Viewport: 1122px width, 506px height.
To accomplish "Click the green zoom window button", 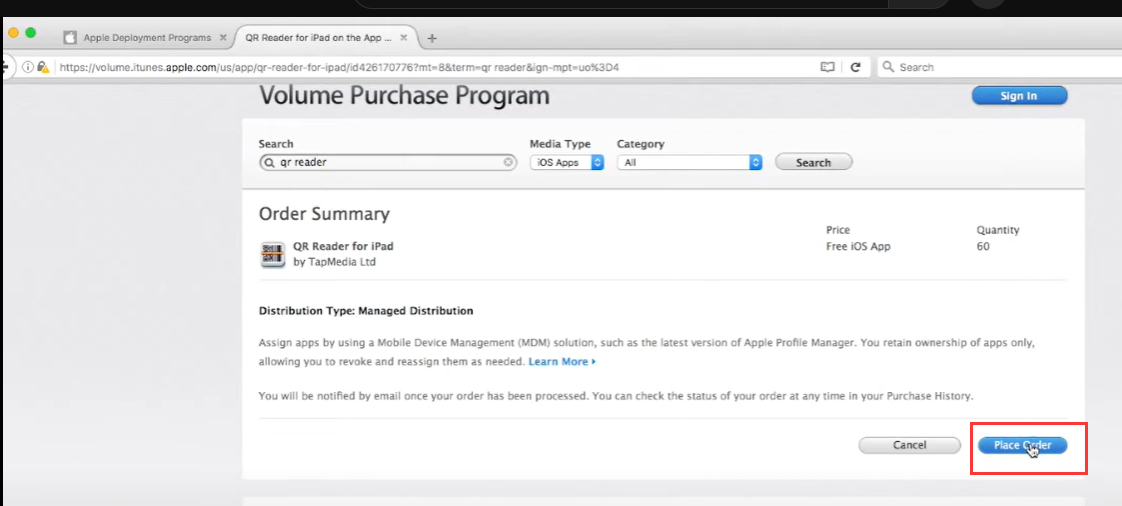I will click(x=30, y=33).
